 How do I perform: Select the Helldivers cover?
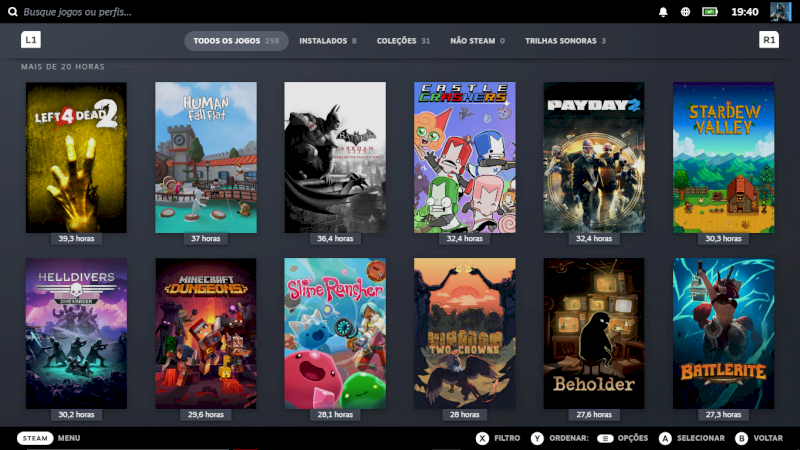pyautogui.click(x=76, y=333)
